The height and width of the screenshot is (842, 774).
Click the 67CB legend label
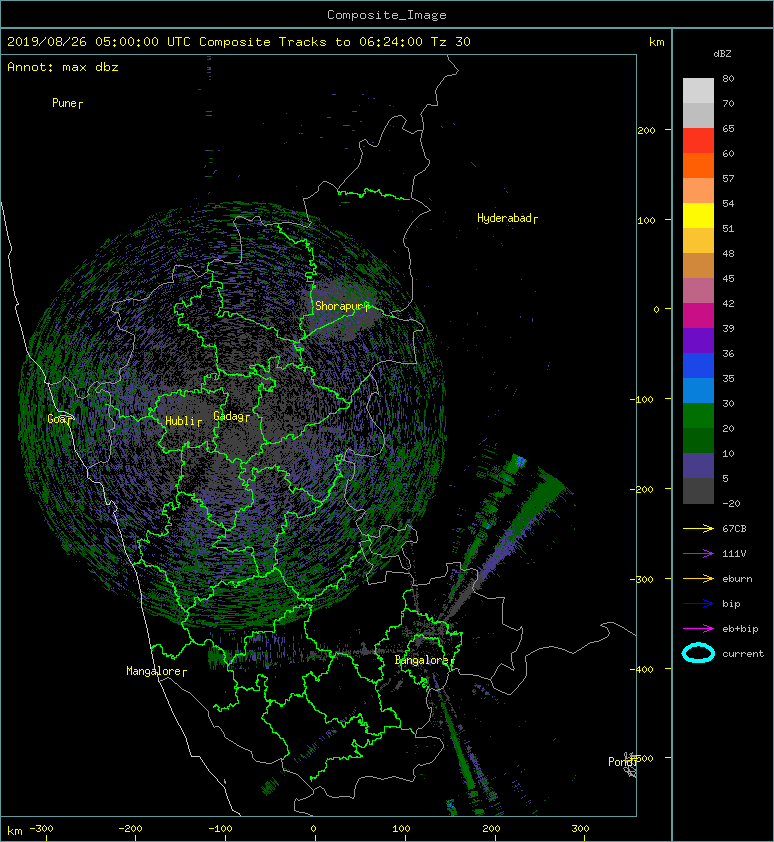tap(734, 529)
